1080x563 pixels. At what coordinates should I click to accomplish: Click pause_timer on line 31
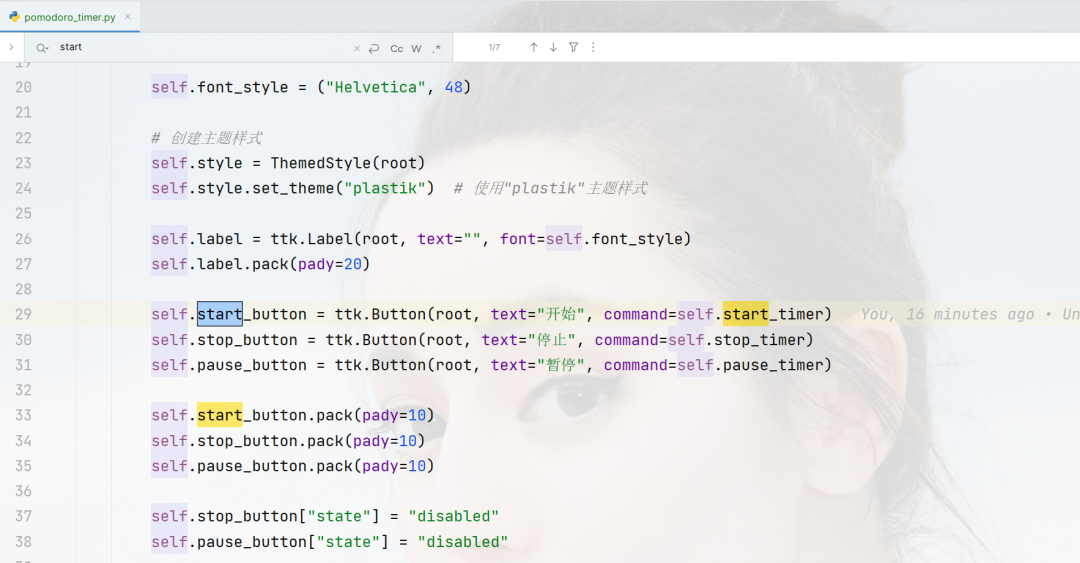point(773,365)
